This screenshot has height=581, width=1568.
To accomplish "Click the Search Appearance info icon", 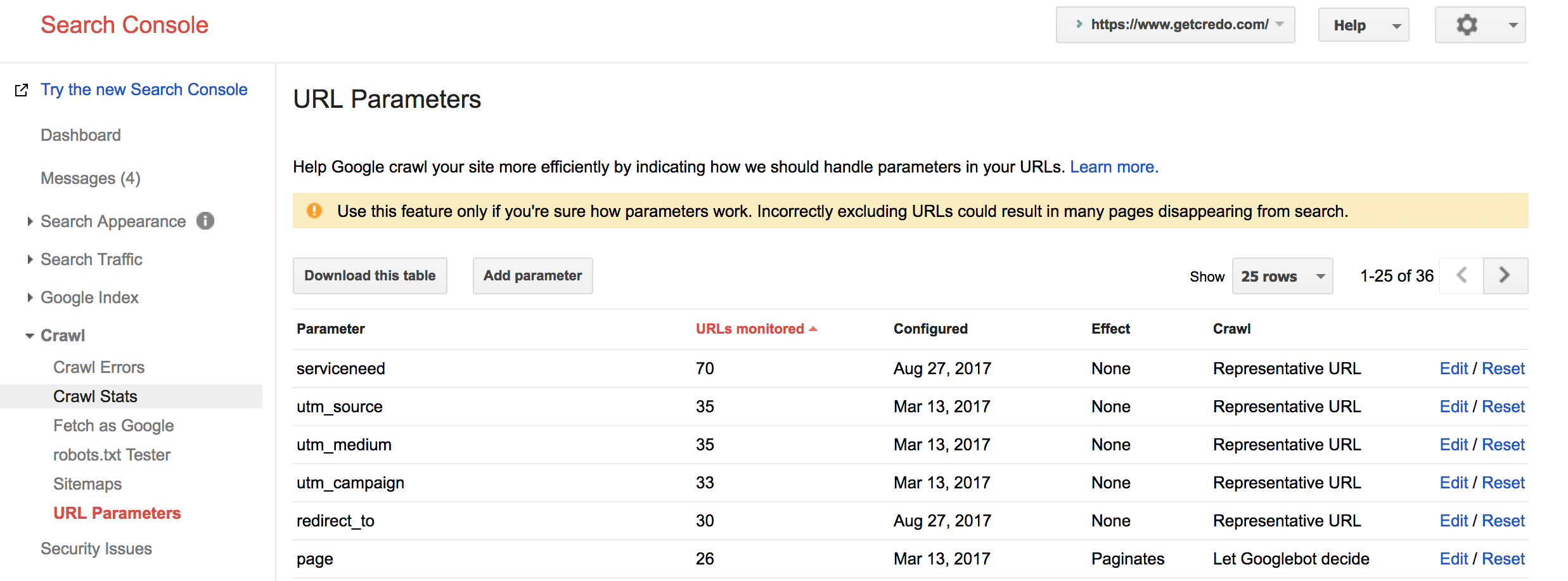I will click(205, 221).
